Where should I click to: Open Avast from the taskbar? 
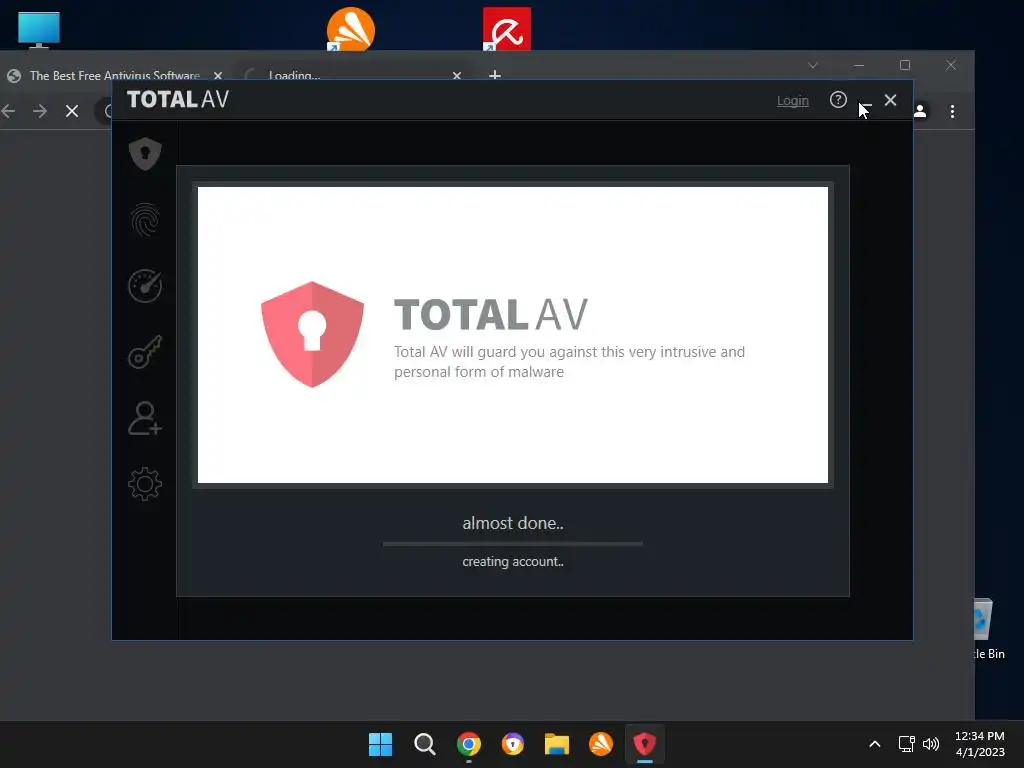(x=601, y=744)
